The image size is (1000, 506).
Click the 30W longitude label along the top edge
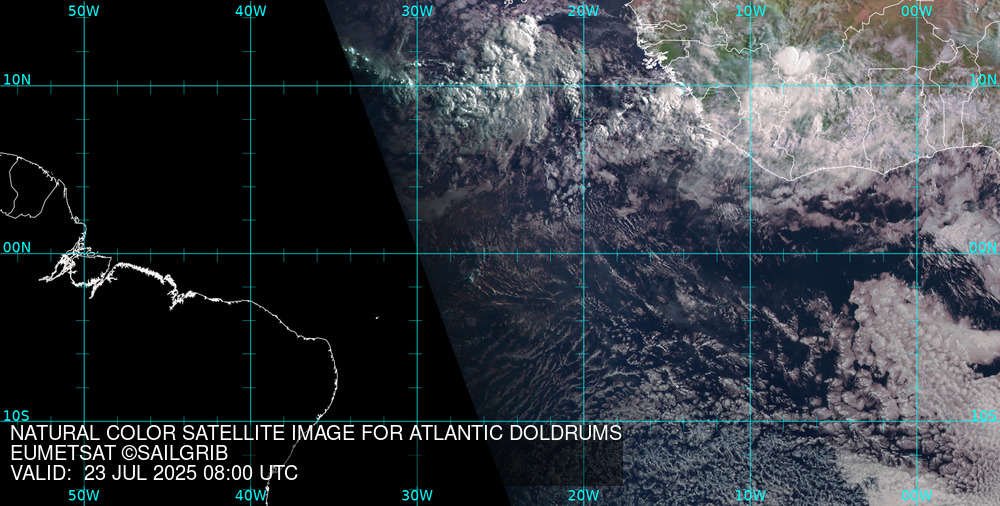click(x=417, y=11)
